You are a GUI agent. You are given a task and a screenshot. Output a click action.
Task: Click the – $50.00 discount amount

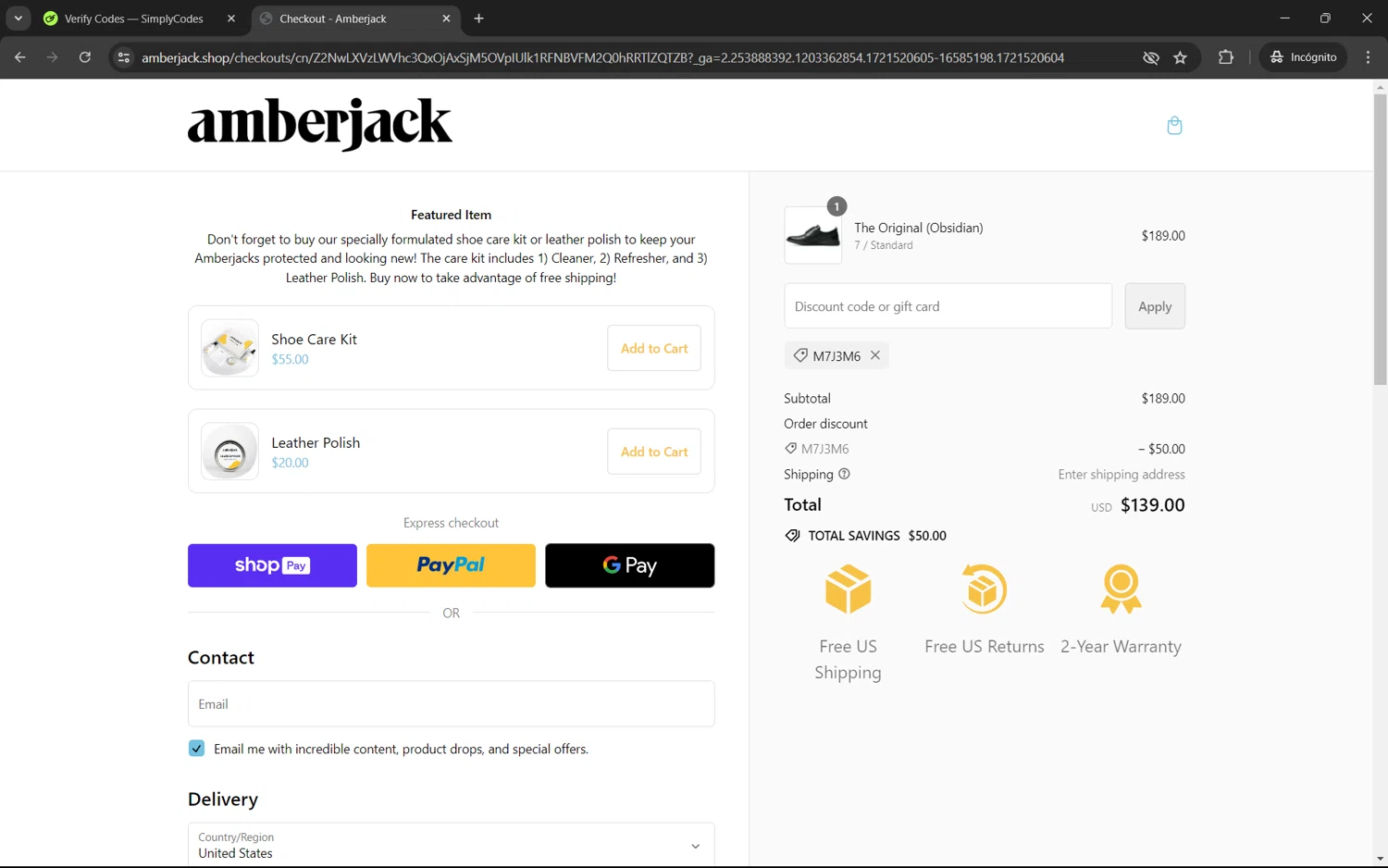(1161, 449)
